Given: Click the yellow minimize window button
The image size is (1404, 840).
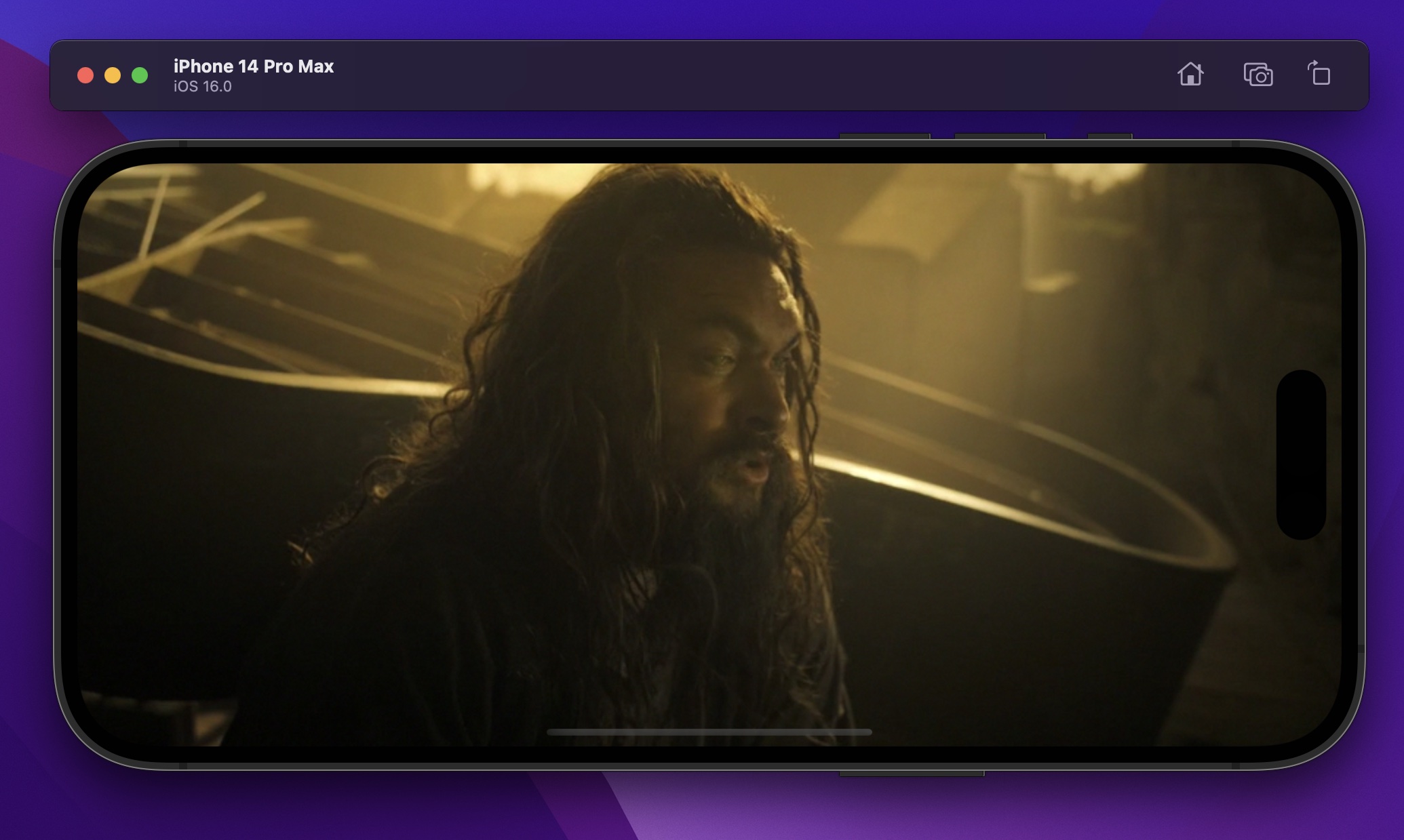Looking at the screenshot, I should pyautogui.click(x=113, y=75).
